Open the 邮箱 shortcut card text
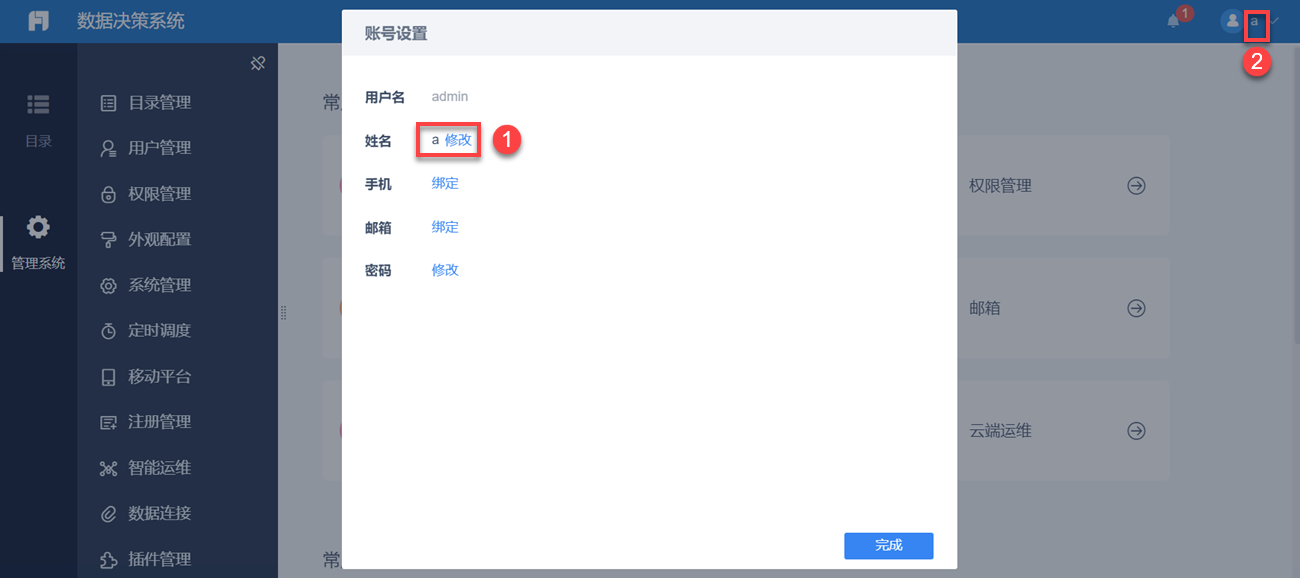Image resolution: width=1300 pixels, height=578 pixels. click(985, 309)
